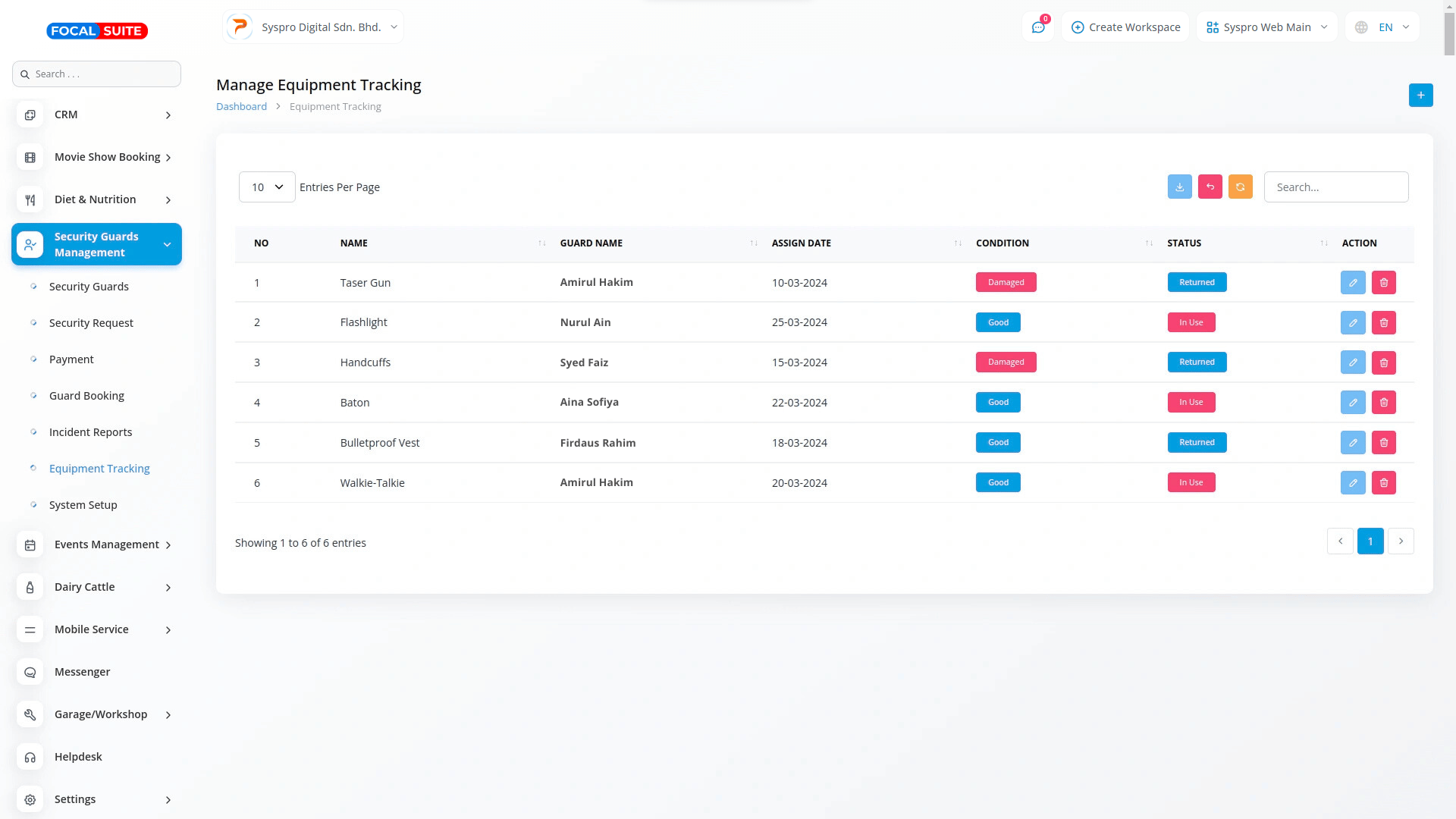The width and height of the screenshot is (1456, 819).
Task: Click the edit icon for the Walkie-Talkie row
Action: tap(1352, 482)
